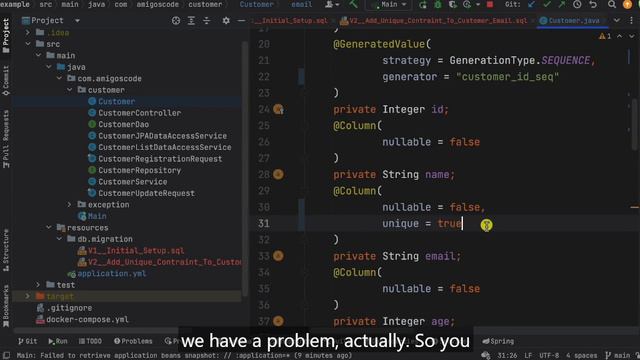Collapse the db.migration folder

point(60,238)
